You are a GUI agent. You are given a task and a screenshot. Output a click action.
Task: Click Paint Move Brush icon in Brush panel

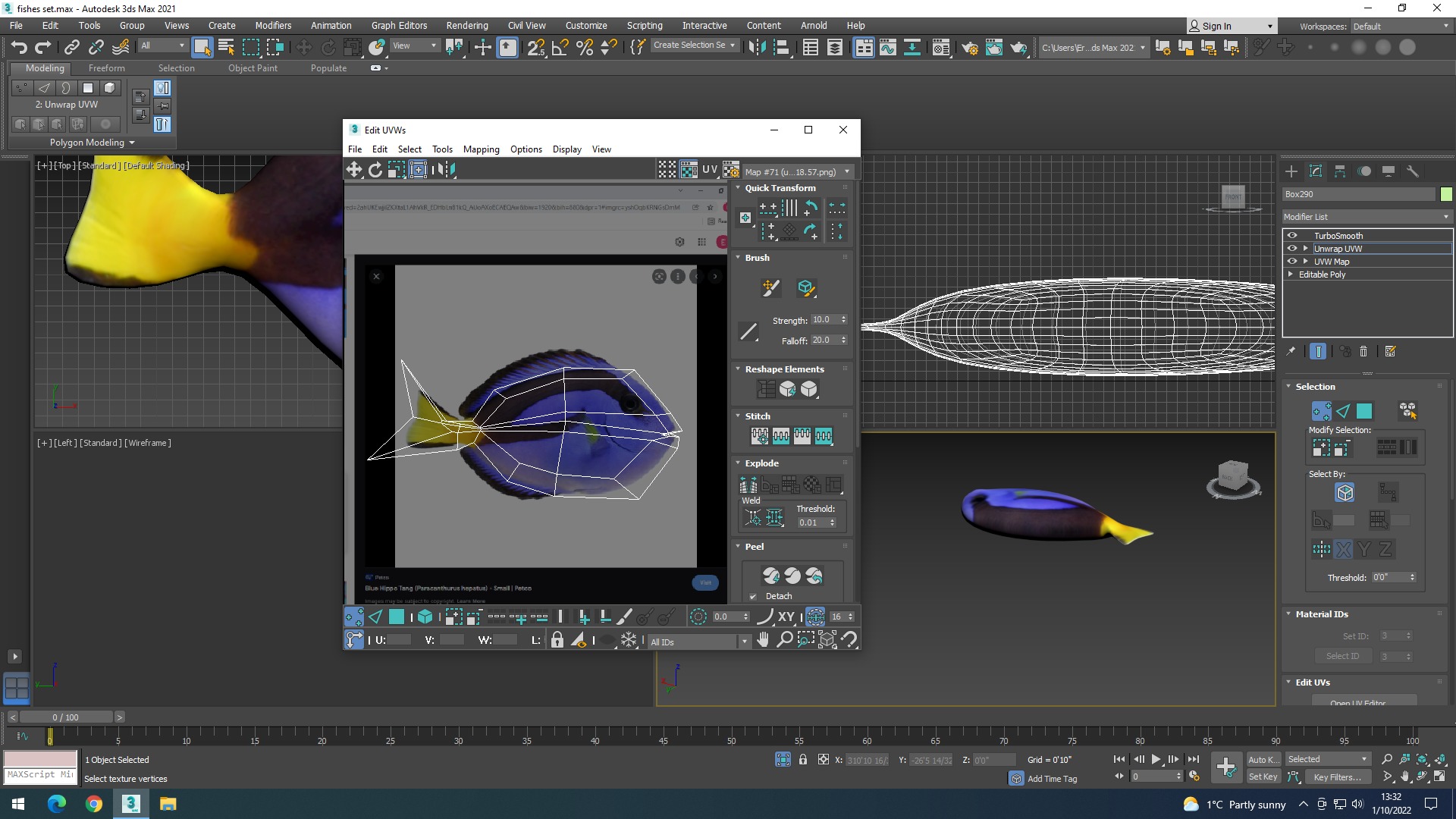(x=770, y=288)
